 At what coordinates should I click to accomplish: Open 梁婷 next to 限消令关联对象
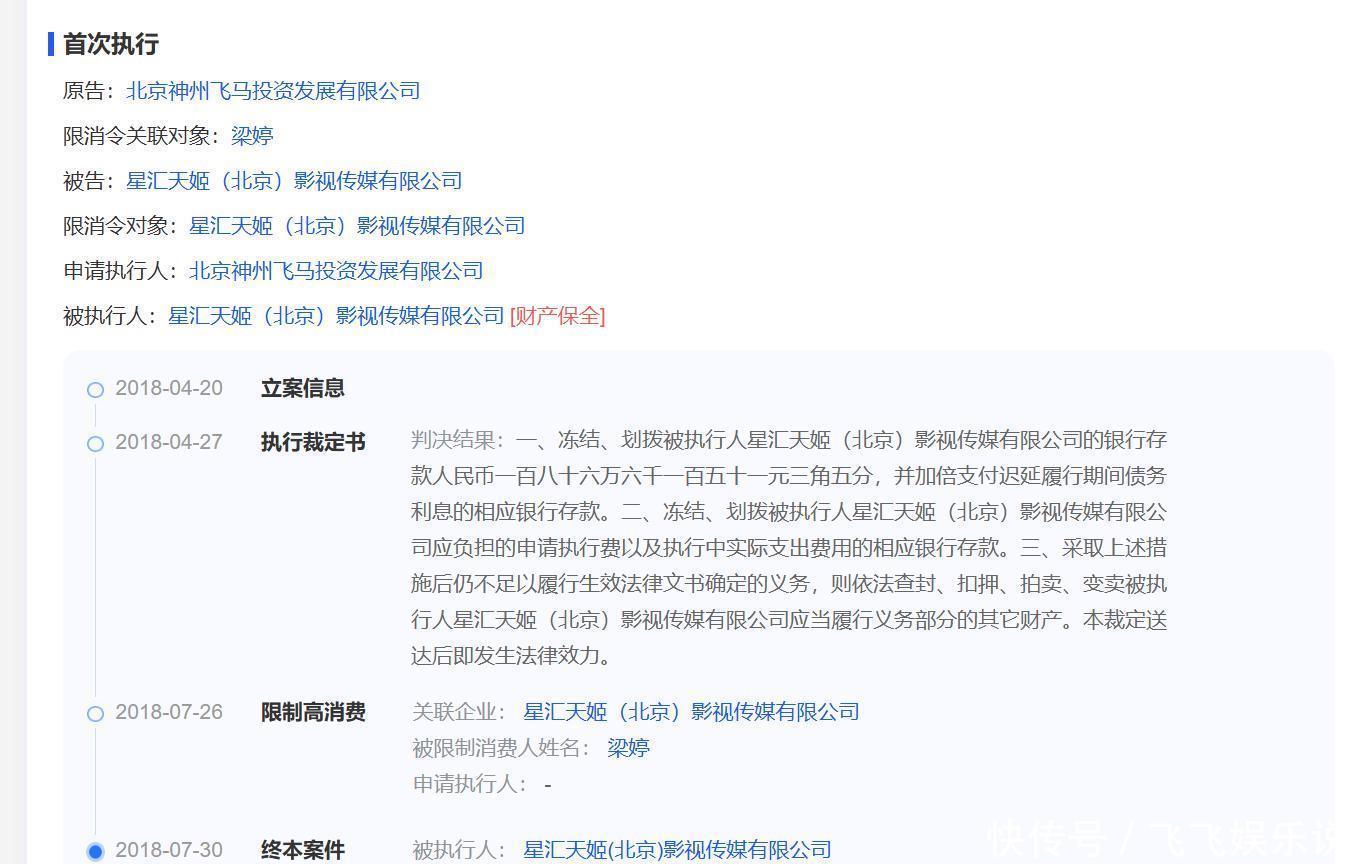pyautogui.click(x=252, y=136)
